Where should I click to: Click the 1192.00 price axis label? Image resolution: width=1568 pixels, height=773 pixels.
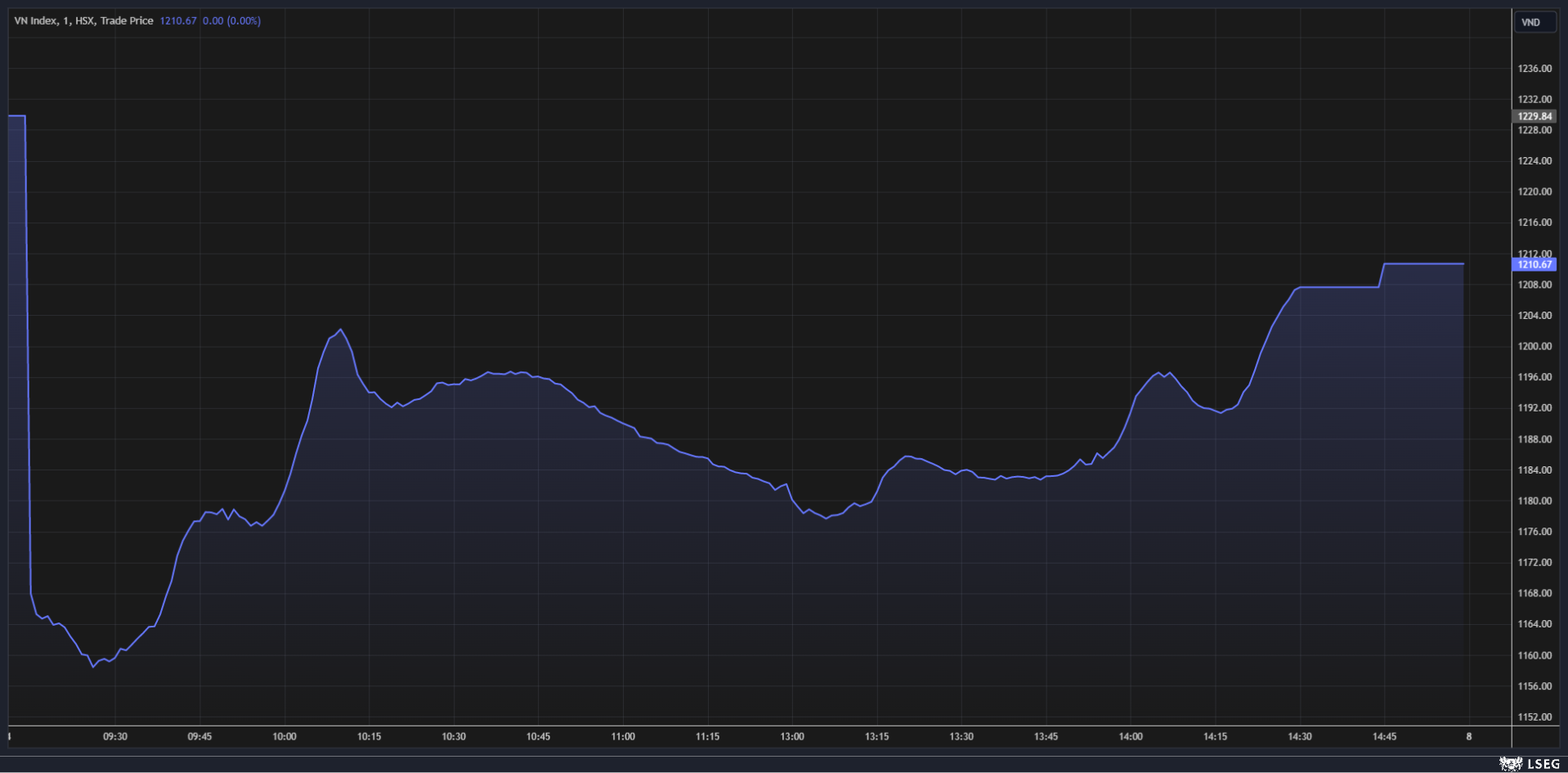1534,408
